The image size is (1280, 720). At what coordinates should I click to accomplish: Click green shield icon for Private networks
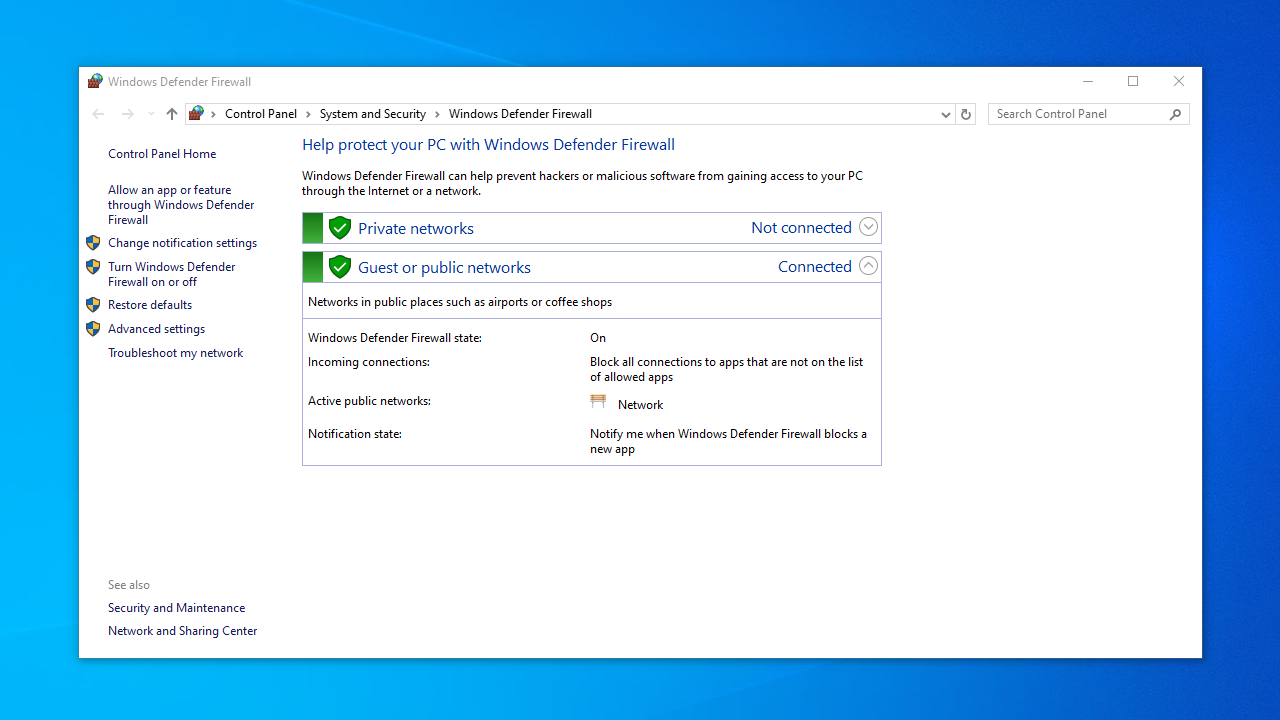pos(340,228)
